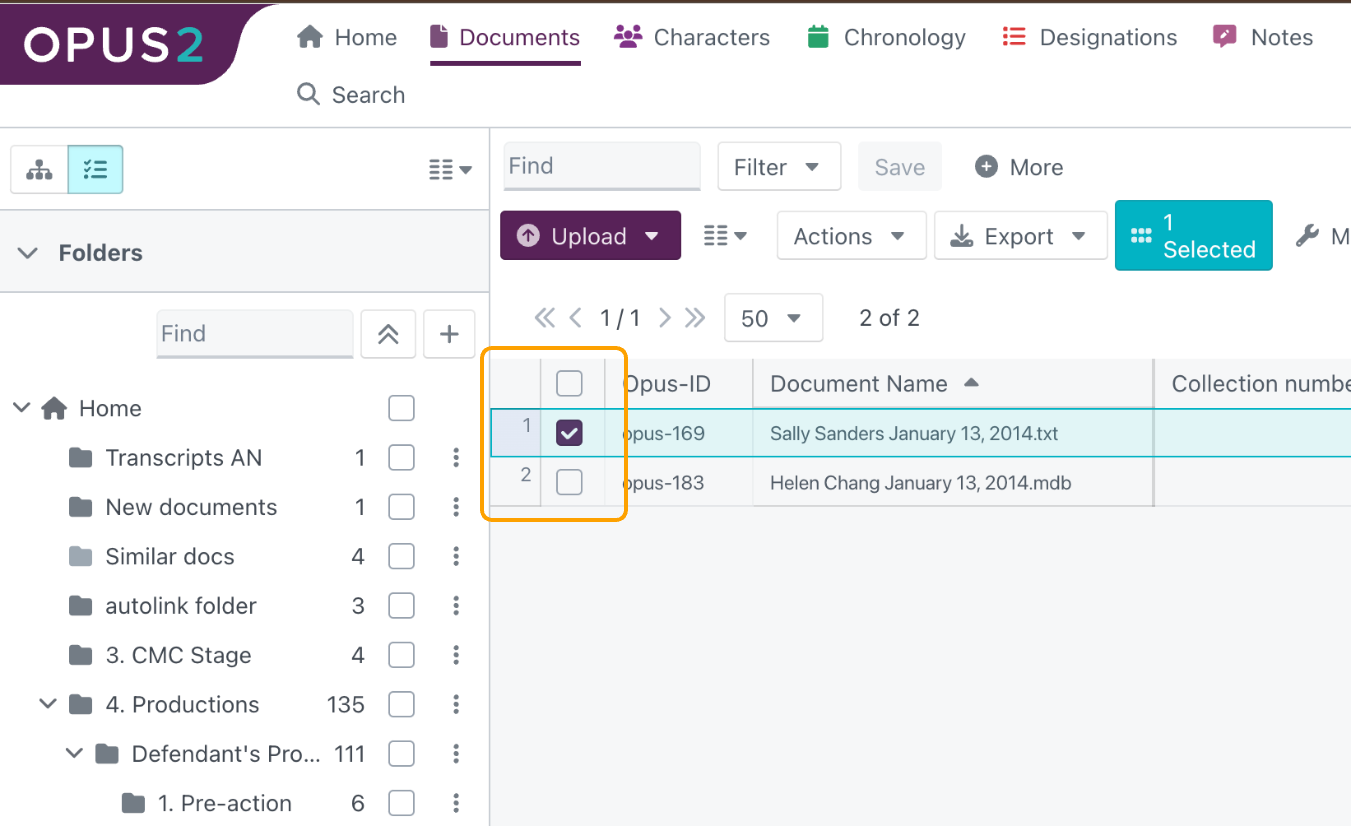Screen dimensions: 1351x826
Task: Open the 1. Pre-action options menu
Action: [x=456, y=803]
